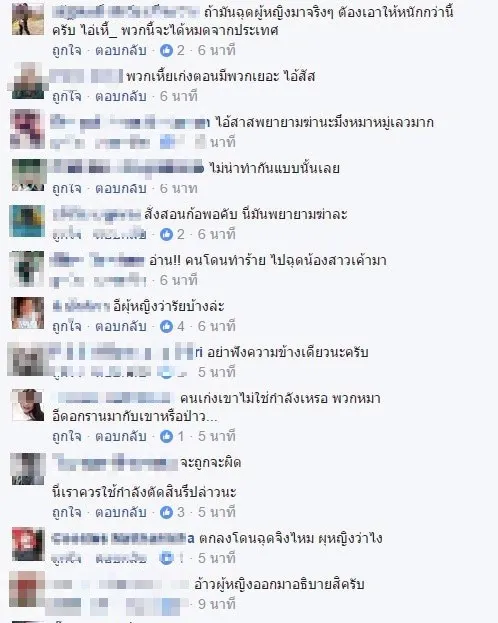Click the 9 นาที timestamp on last comment
The height and width of the screenshot is (623, 498).
[x=217, y=604]
